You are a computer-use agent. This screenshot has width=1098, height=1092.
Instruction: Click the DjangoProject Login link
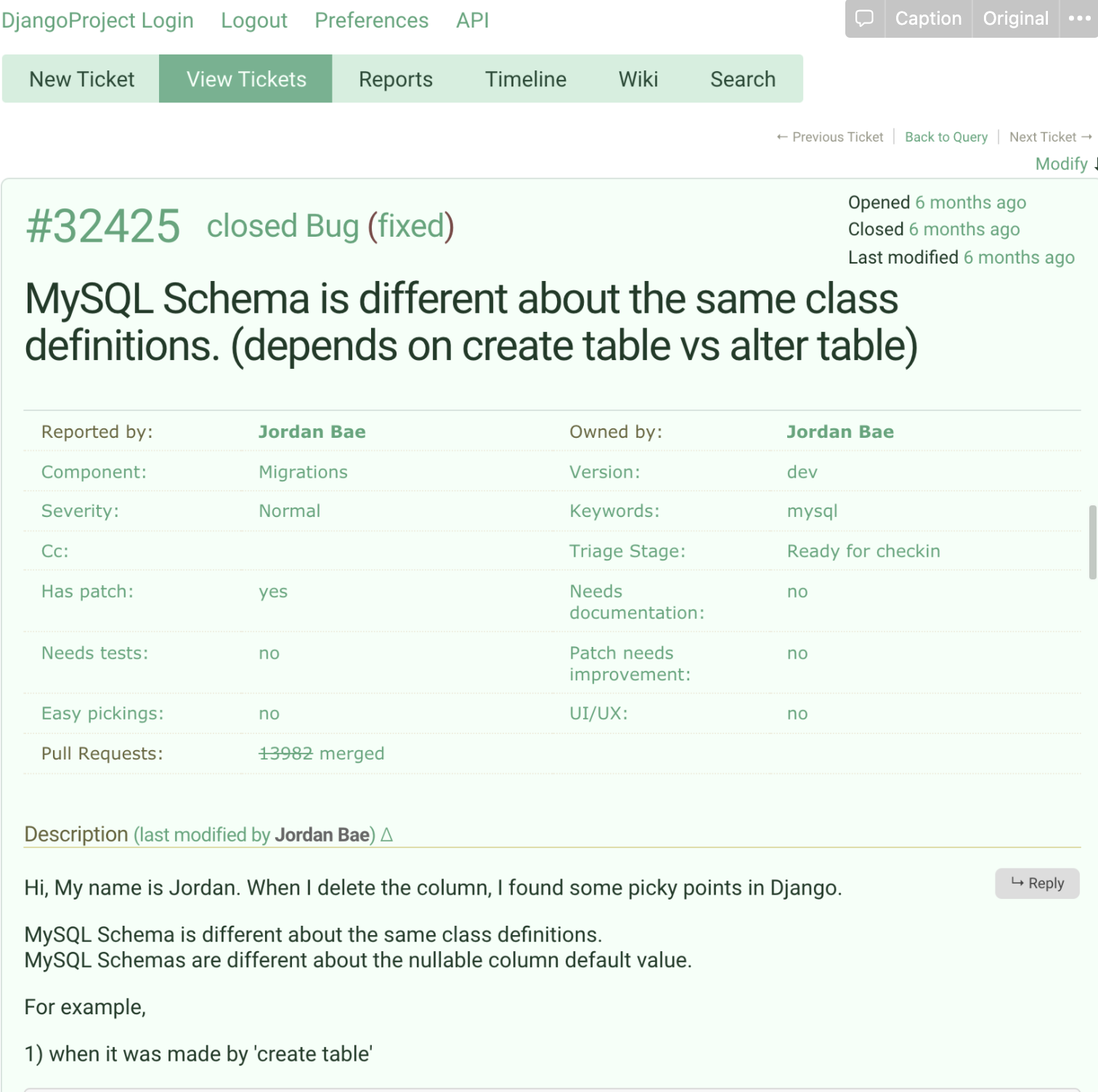97,20
